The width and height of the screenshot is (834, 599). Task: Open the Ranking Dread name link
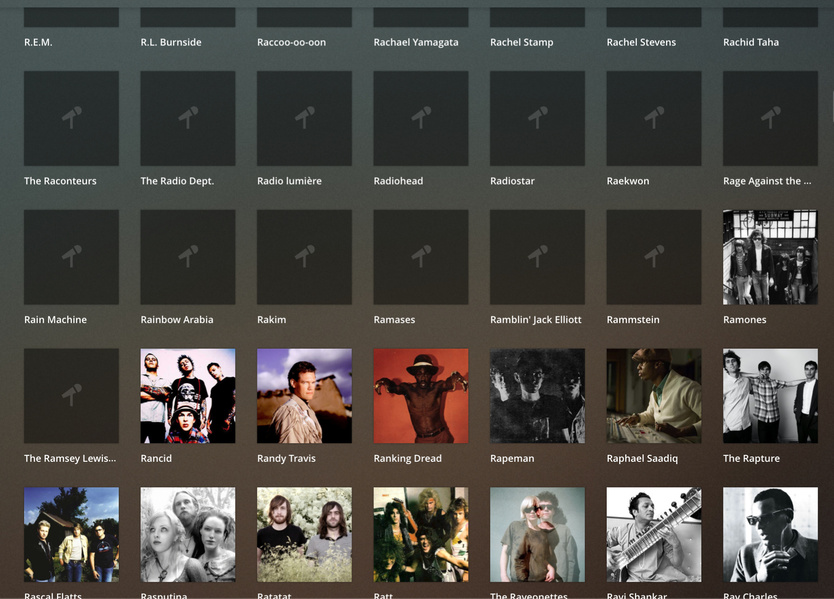click(407, 459)
